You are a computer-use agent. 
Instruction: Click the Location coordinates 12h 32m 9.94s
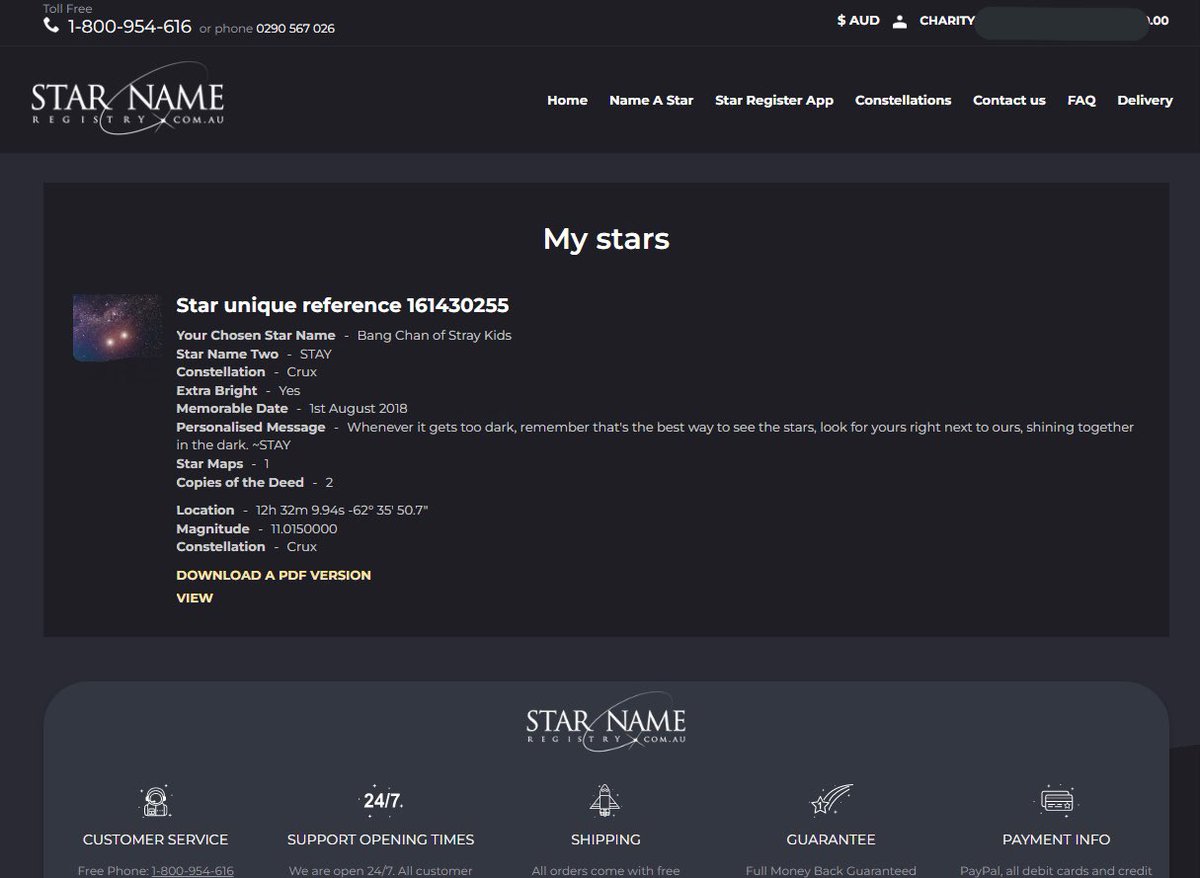tap(342, 511)
